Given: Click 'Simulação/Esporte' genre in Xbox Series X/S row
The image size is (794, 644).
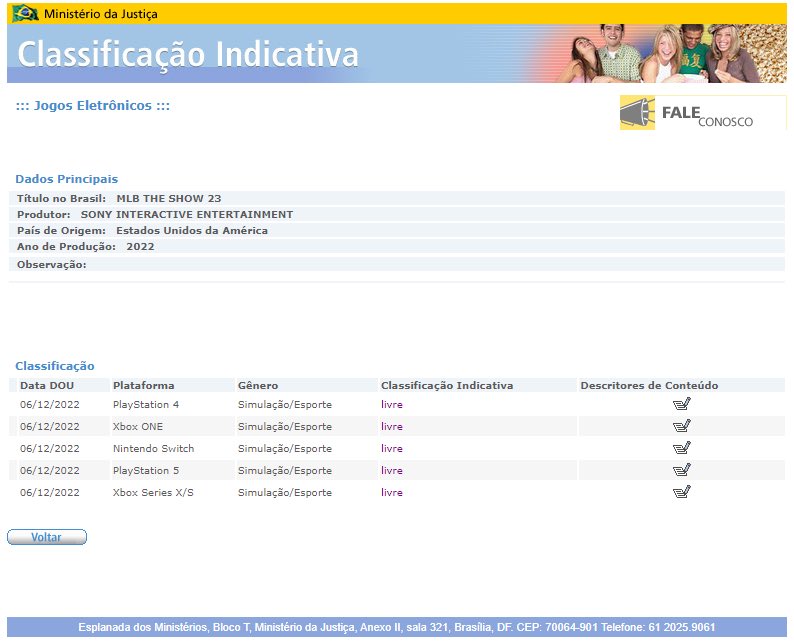Looking at the screenshot, I should point(285,493).
